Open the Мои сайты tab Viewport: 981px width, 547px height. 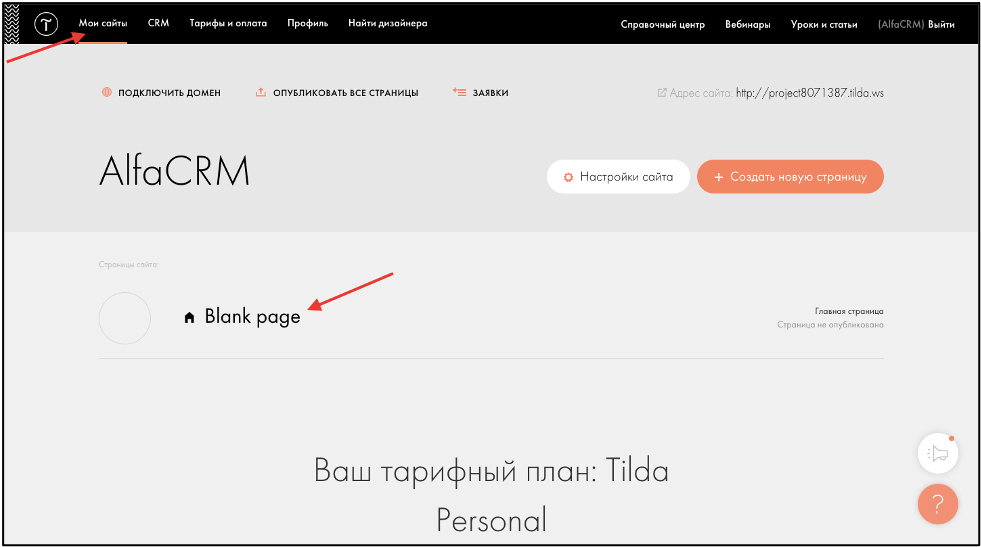click(103, 23)
